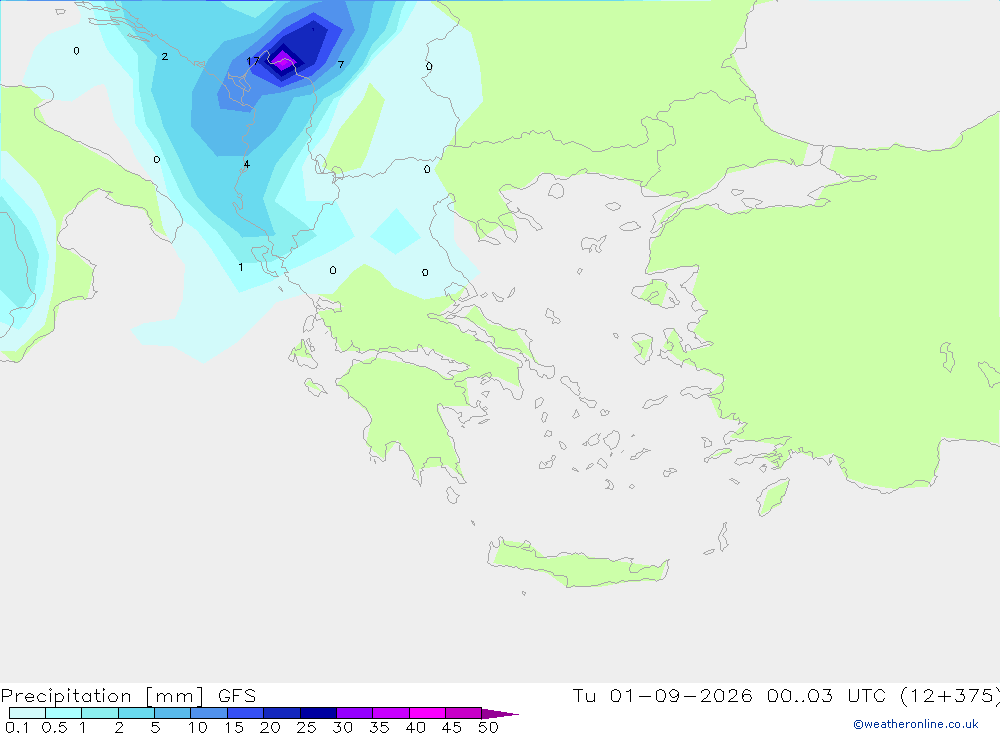Screen dimensions: 1000x733
Task: Click the '15' legend scale label
Action: coord(233,727)
